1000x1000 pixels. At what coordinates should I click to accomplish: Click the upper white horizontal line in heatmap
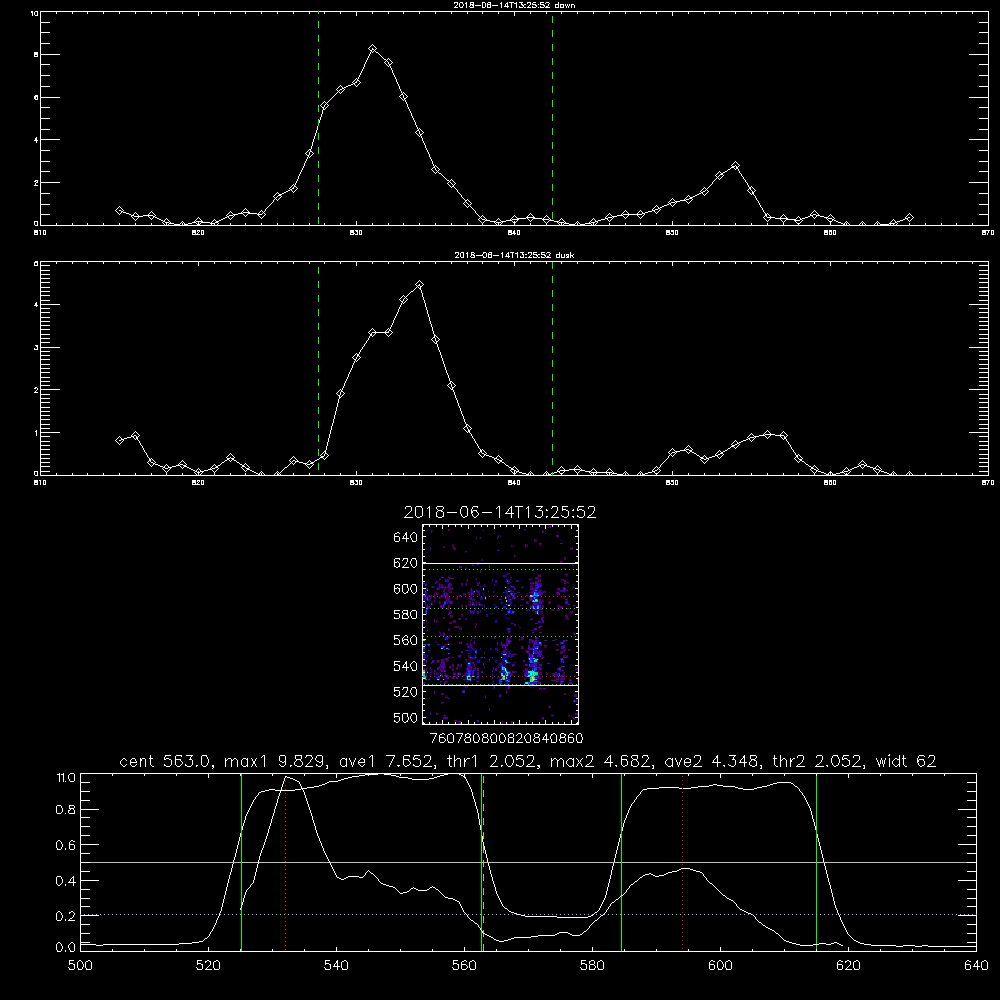[x=501, y=564]
